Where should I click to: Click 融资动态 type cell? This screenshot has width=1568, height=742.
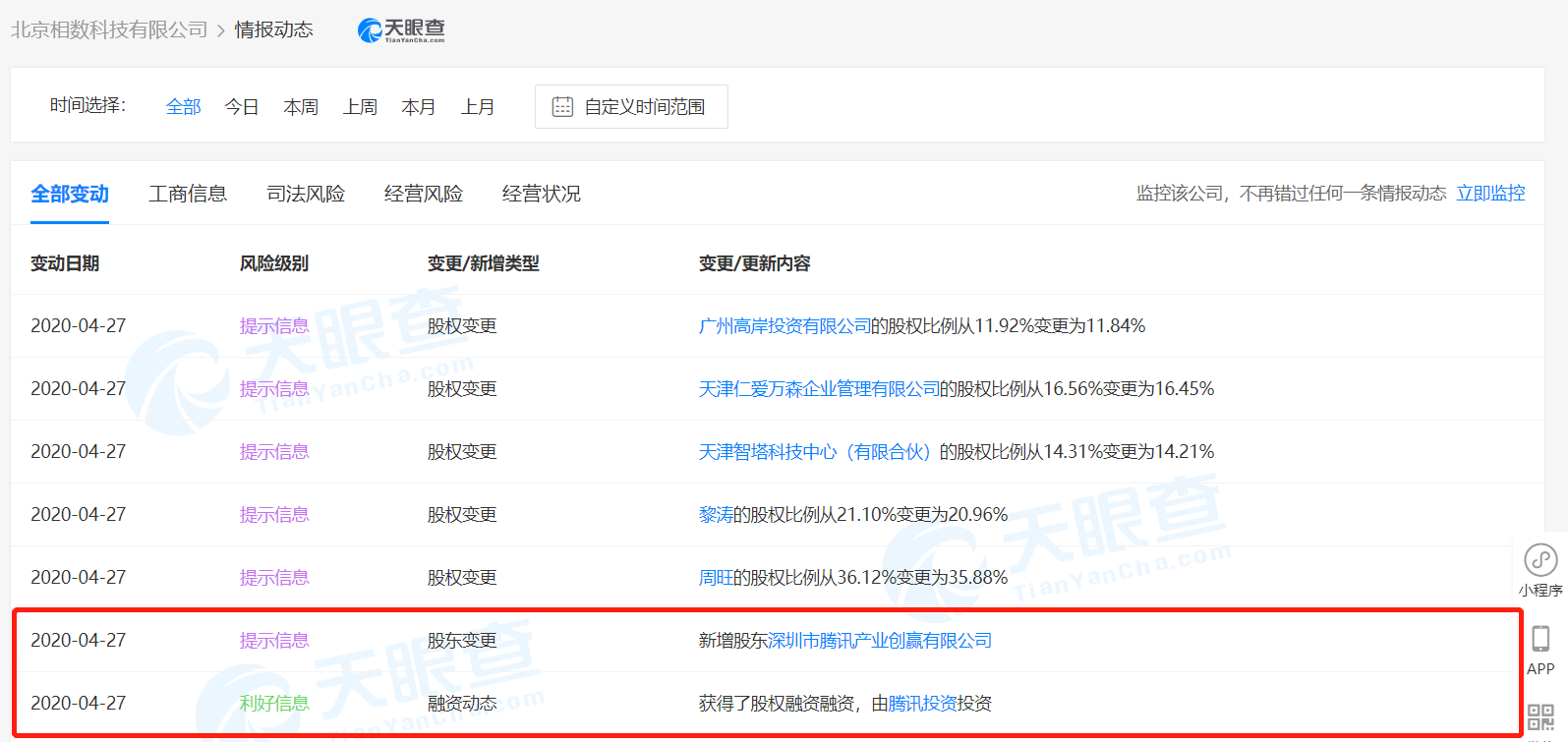[462, 703]
